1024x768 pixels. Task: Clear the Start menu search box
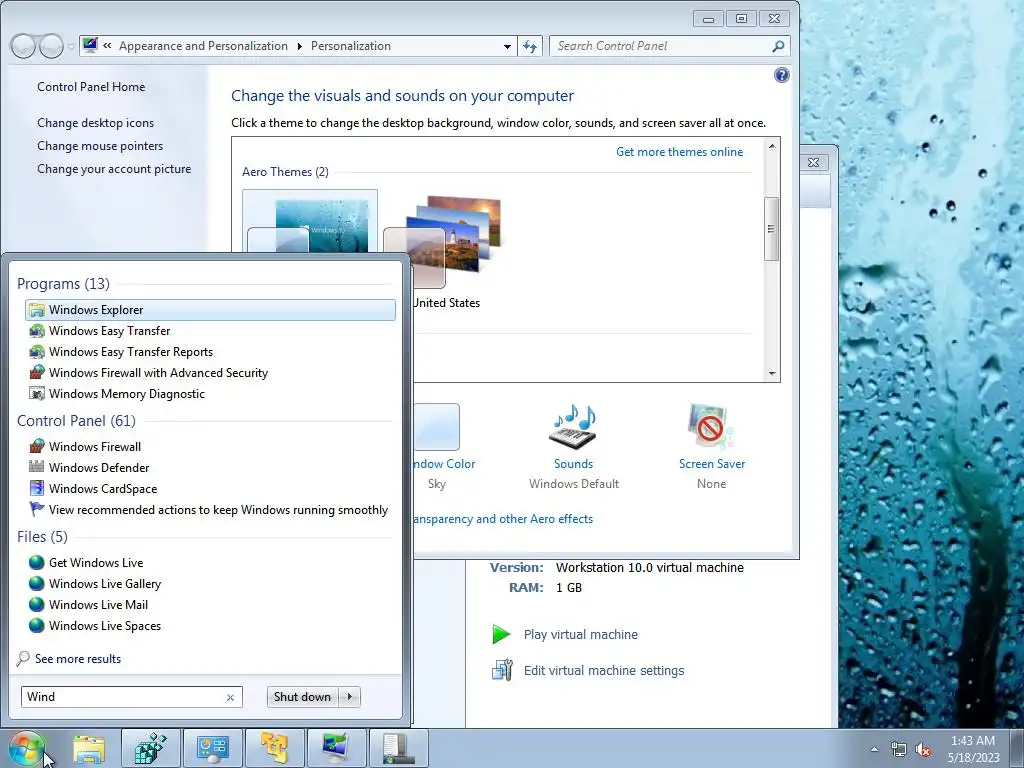point(231,697)
